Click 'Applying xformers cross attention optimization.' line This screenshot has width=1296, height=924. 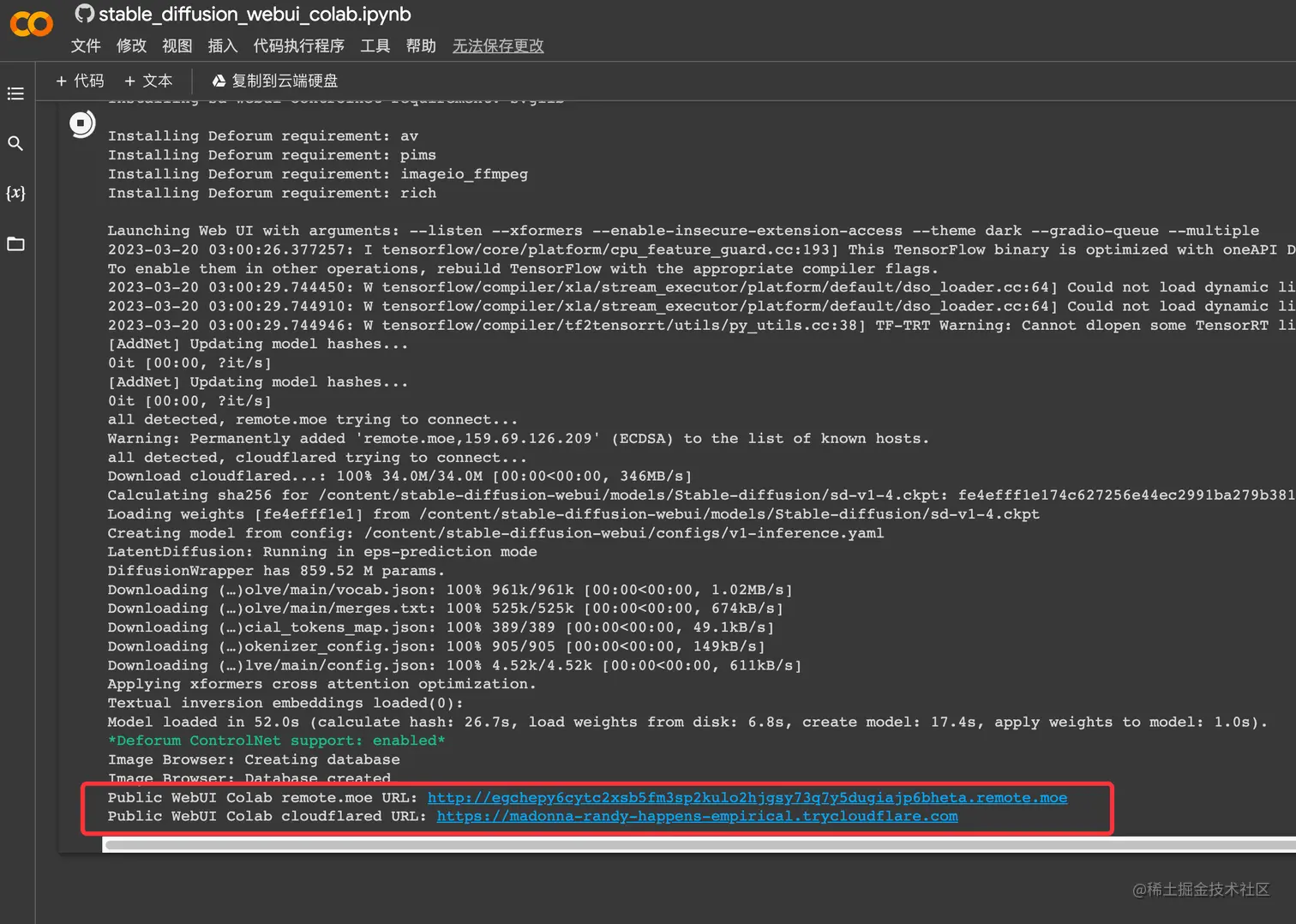pyautogui.click(x=321, y=684)
